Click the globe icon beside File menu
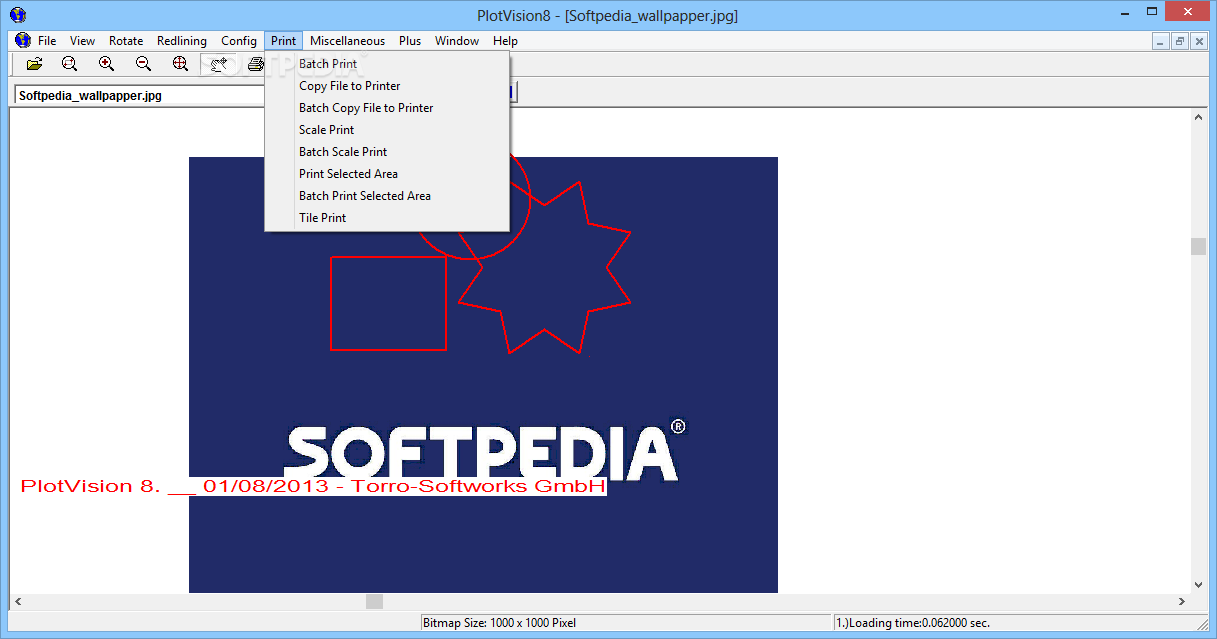Screen dimensions: 1217x639 pos(23,41)
